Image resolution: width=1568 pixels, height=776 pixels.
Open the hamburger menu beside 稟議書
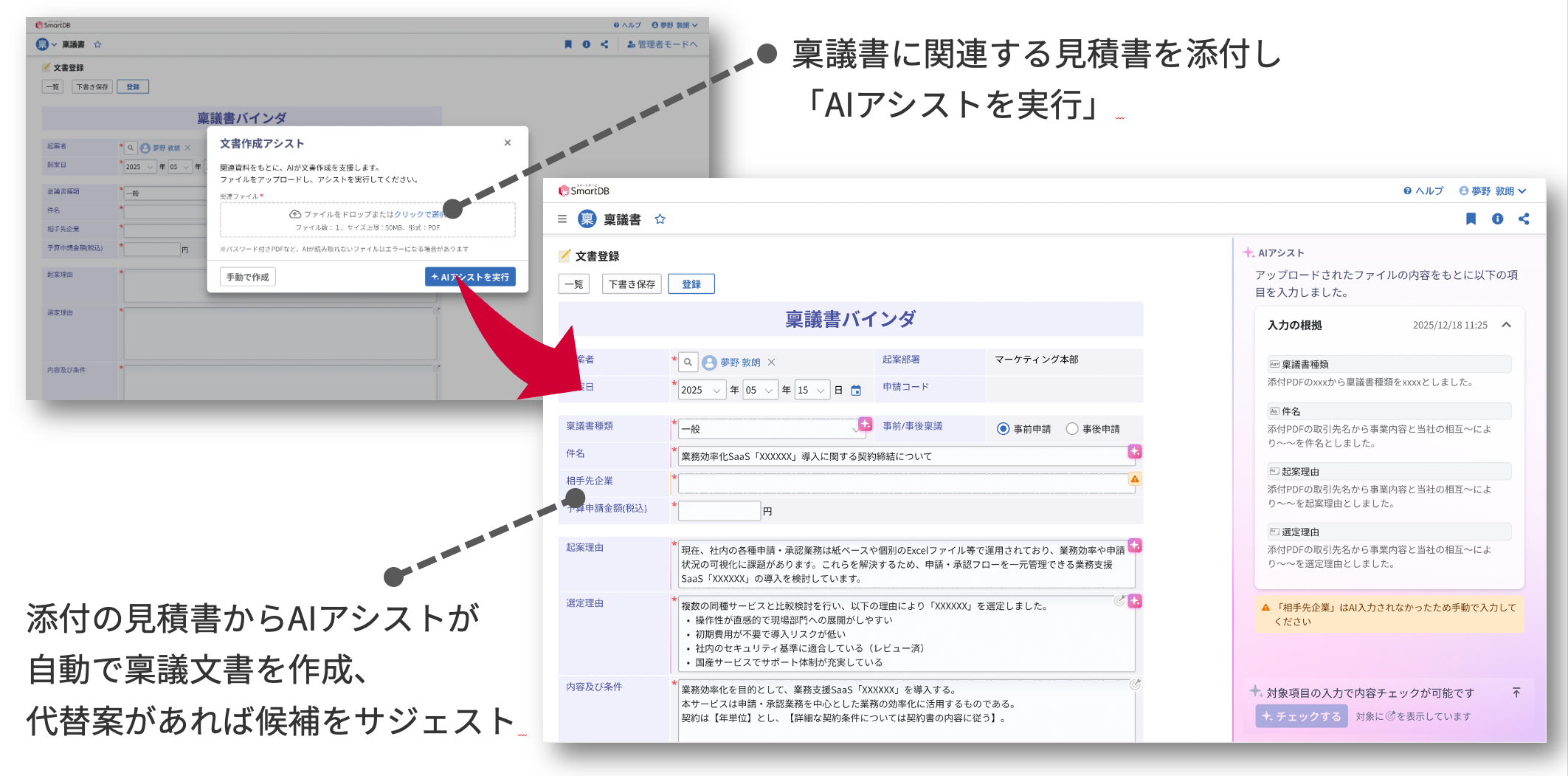pos(562,219)
